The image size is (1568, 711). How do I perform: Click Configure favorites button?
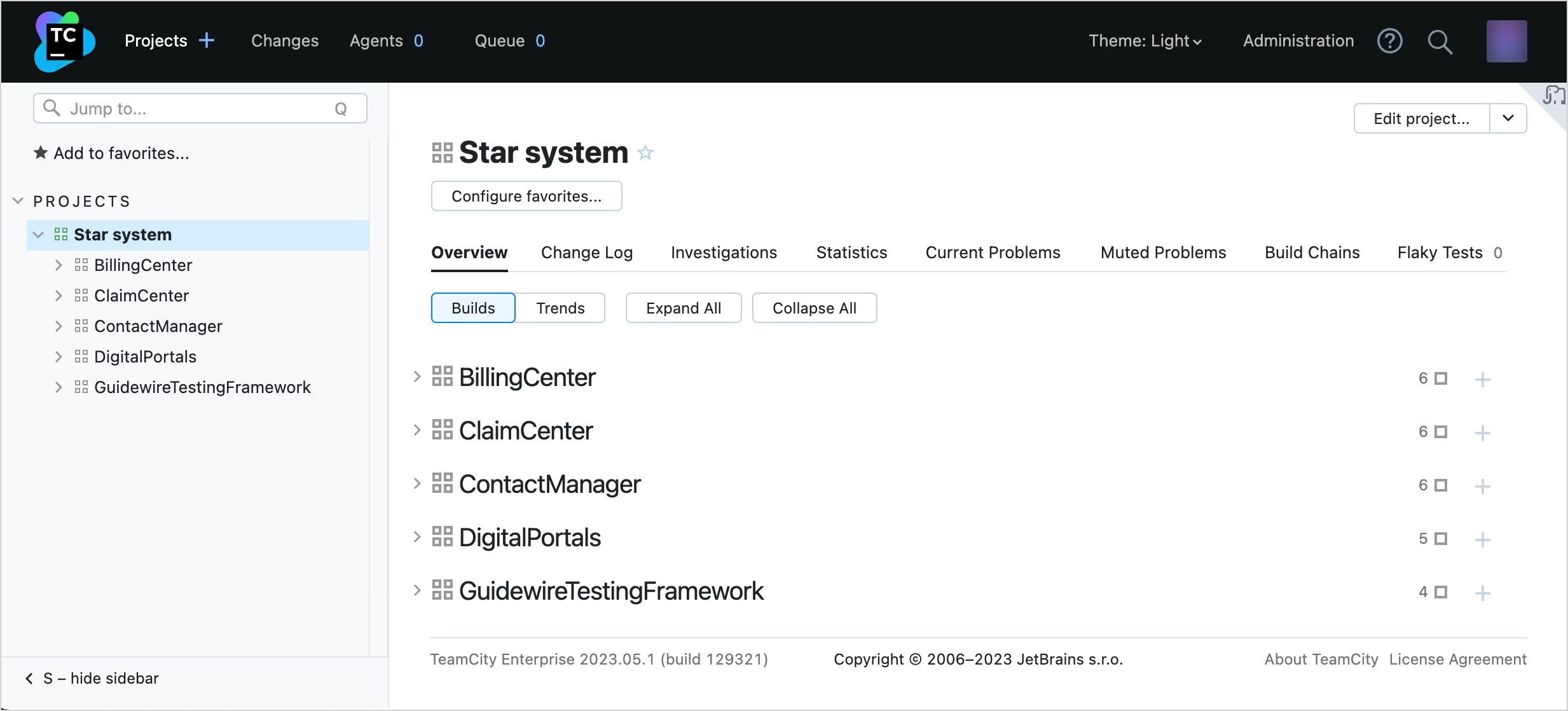point(526,196)
